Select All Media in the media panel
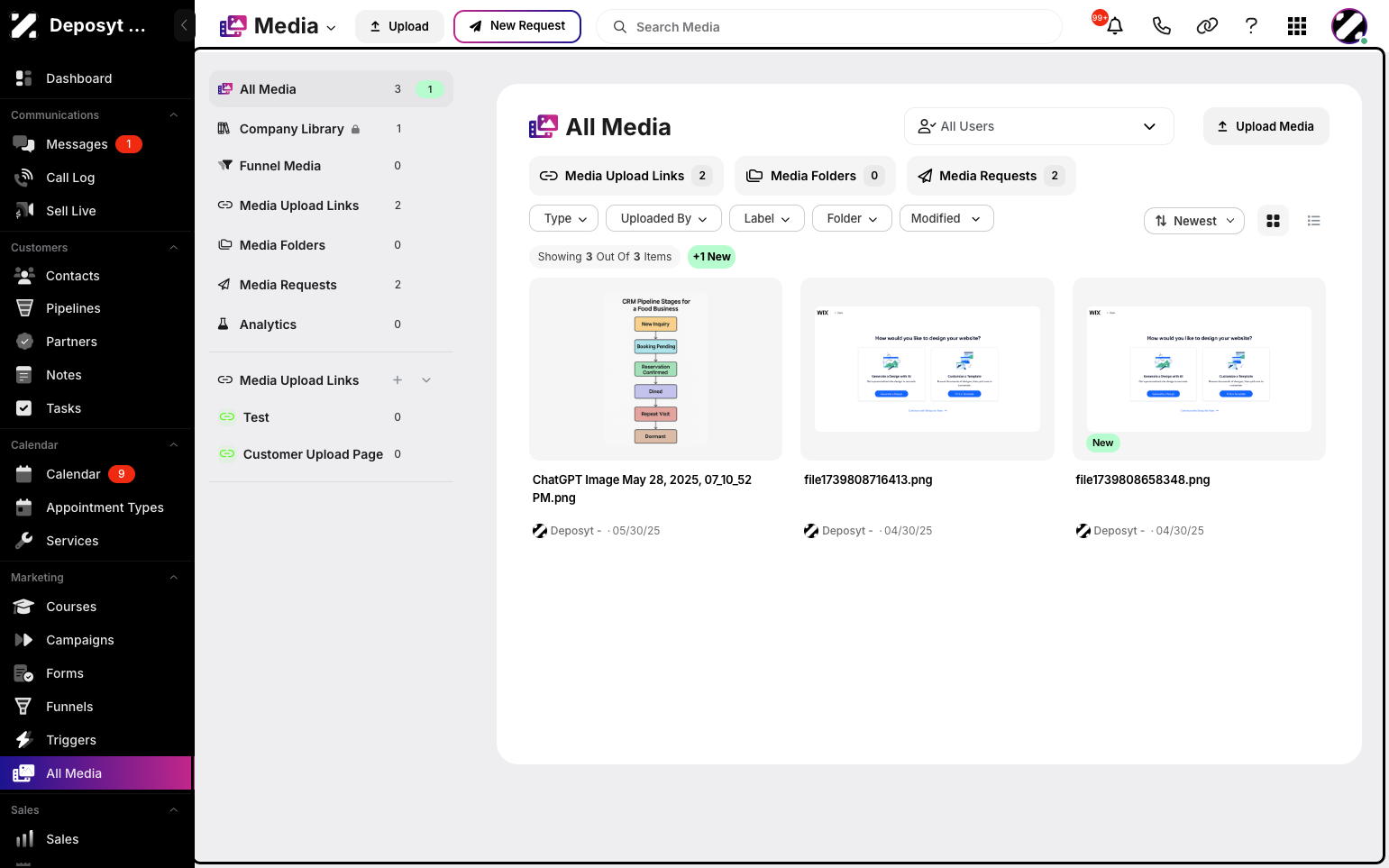The width and height of the screenshot is (1389, 868). 331,89
